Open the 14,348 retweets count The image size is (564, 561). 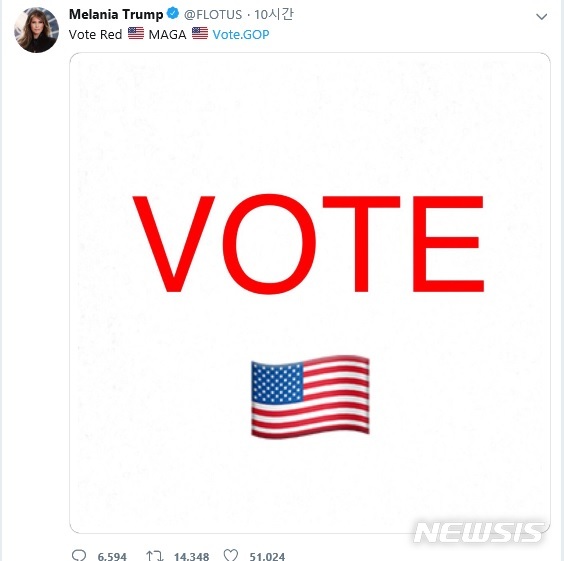(191, 557)
